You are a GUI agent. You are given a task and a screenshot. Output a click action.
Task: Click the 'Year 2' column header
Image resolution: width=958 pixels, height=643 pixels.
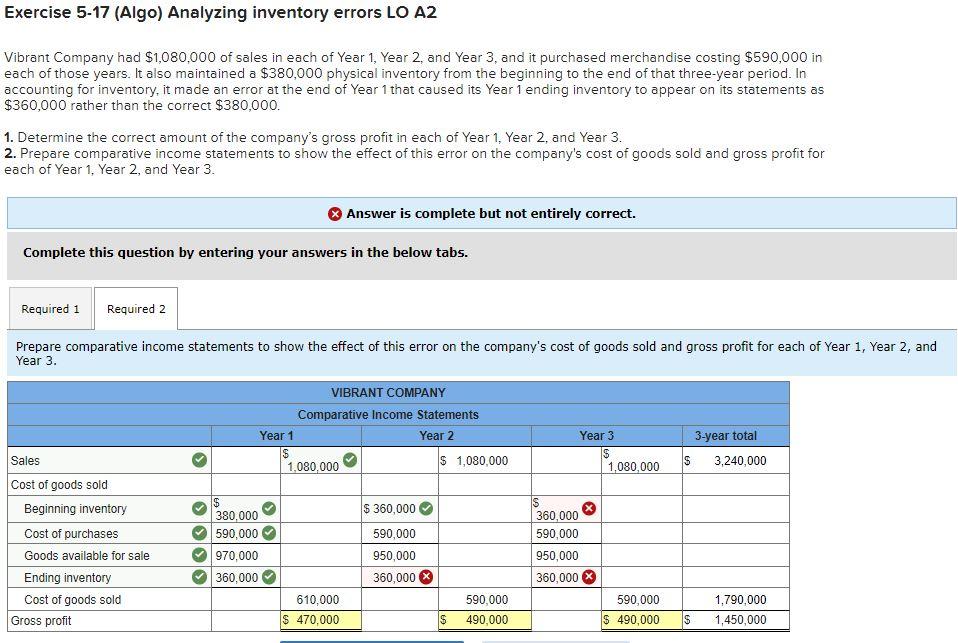click(436, 436)
